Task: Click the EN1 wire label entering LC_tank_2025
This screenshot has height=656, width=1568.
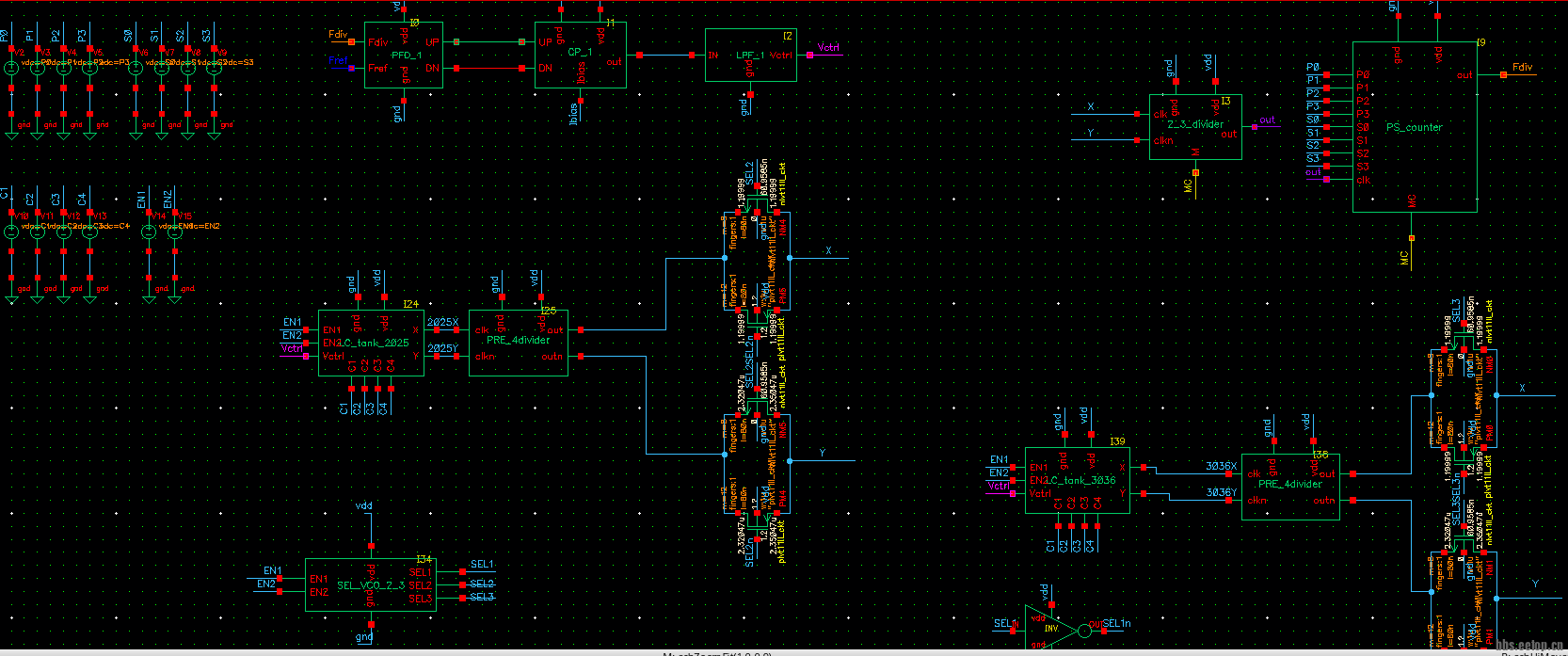Action: pos(292,323)
